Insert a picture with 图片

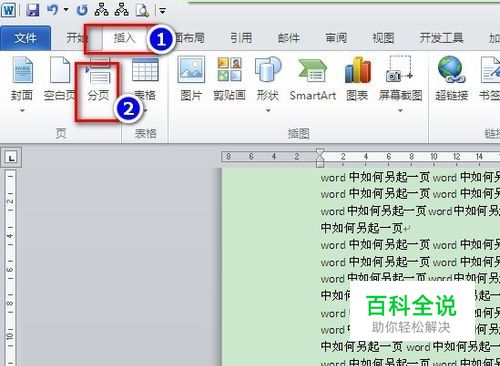tap(191, 79)
